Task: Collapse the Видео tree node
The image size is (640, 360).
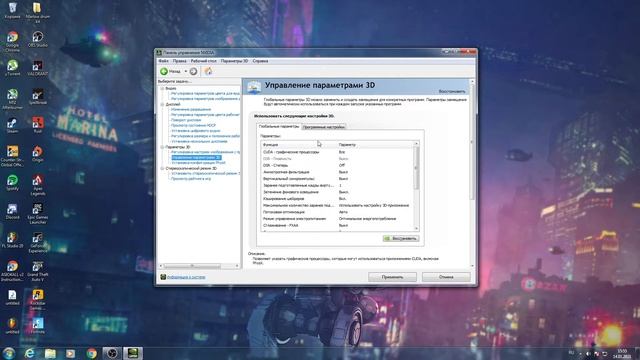Action: click(162, 88)
